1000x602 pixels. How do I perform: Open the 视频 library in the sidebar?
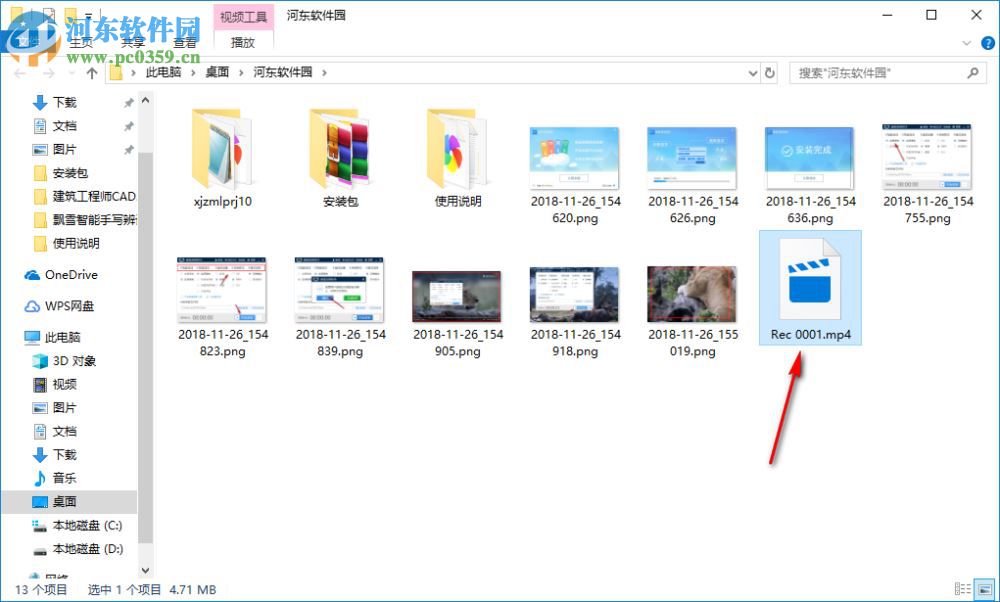click(x=61, y=384)
